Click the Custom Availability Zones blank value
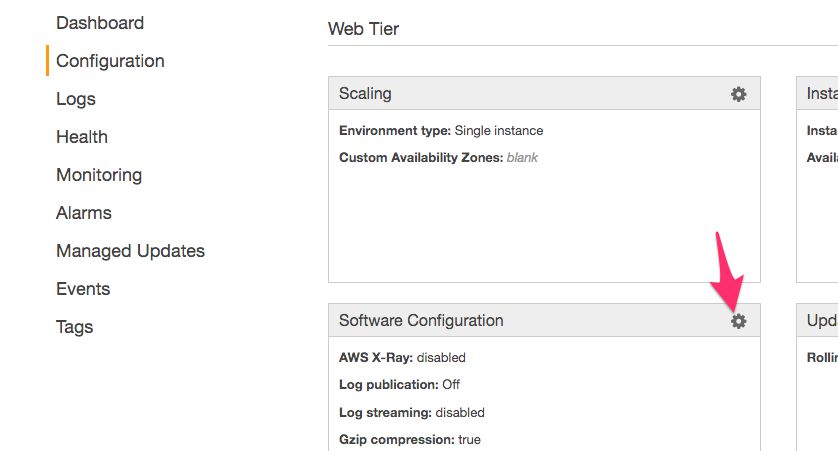This screenshot has height=451, width=838. coord(522,158)
